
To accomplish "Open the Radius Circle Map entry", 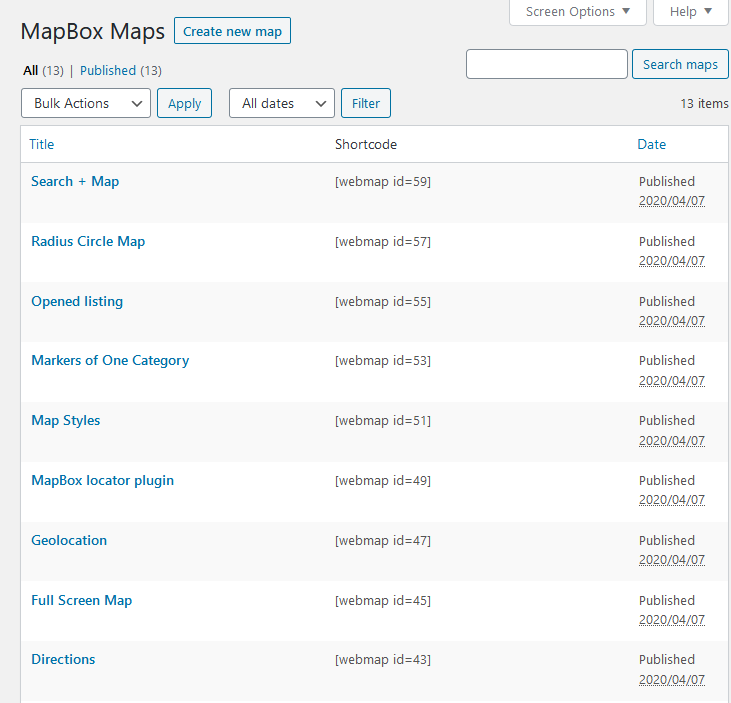I will pos(88,241).
